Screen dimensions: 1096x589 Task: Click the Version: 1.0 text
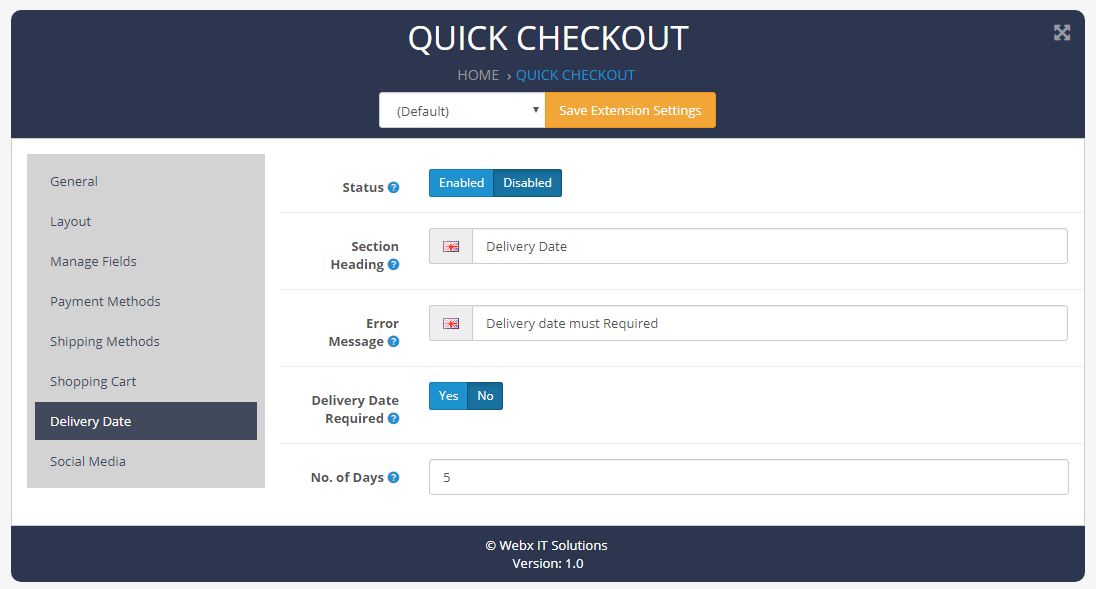[547, 563]
